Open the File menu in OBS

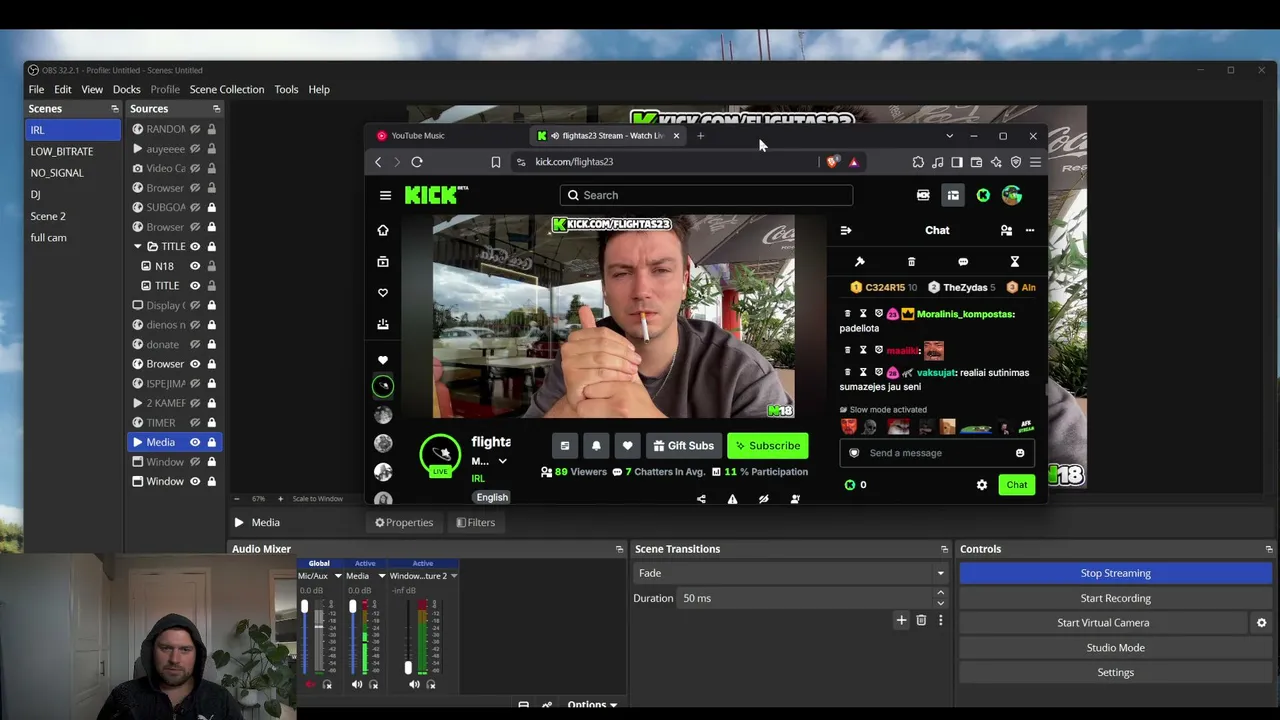tap(36, 90)
